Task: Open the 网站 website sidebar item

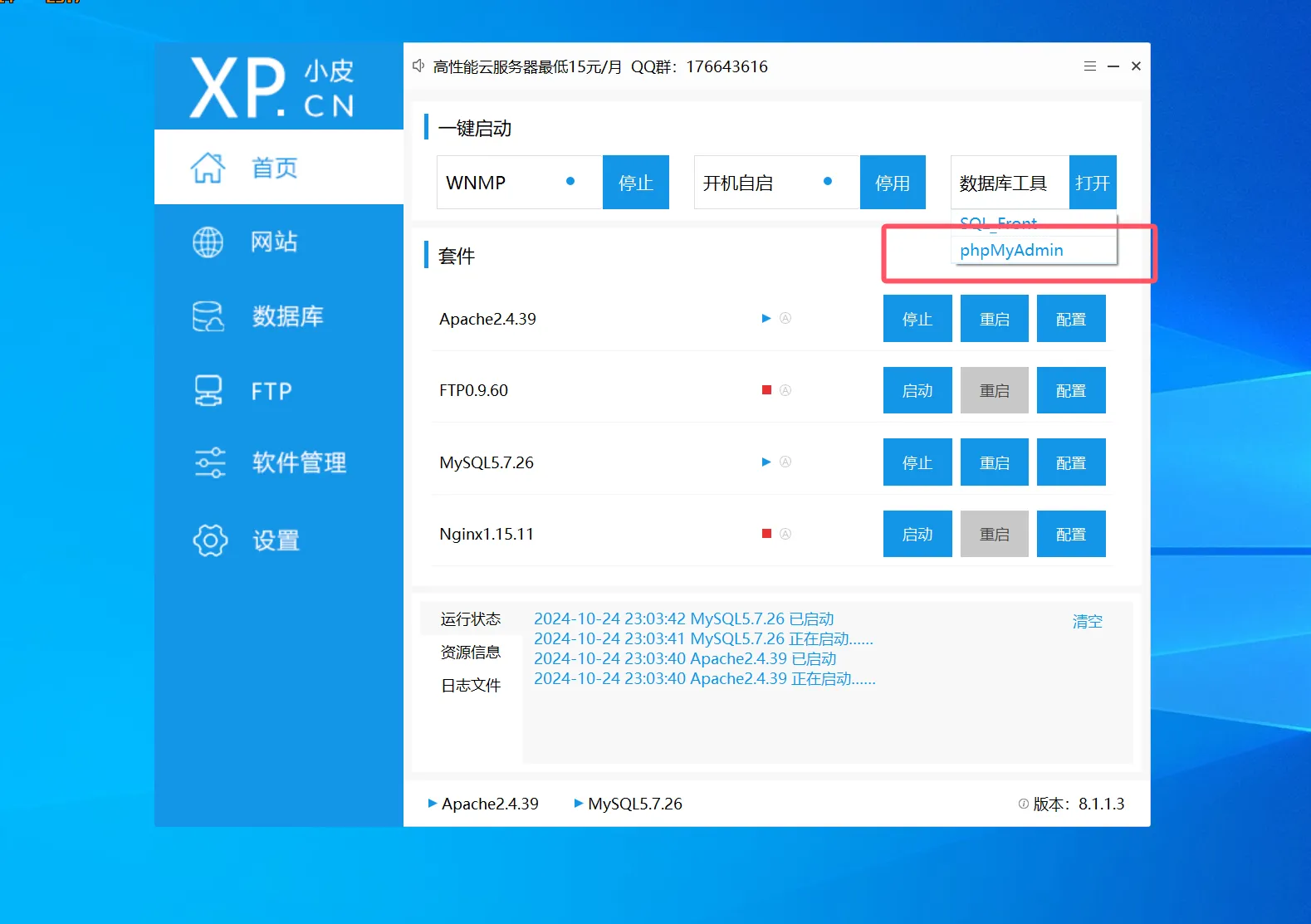Action: tap(279, 242)
